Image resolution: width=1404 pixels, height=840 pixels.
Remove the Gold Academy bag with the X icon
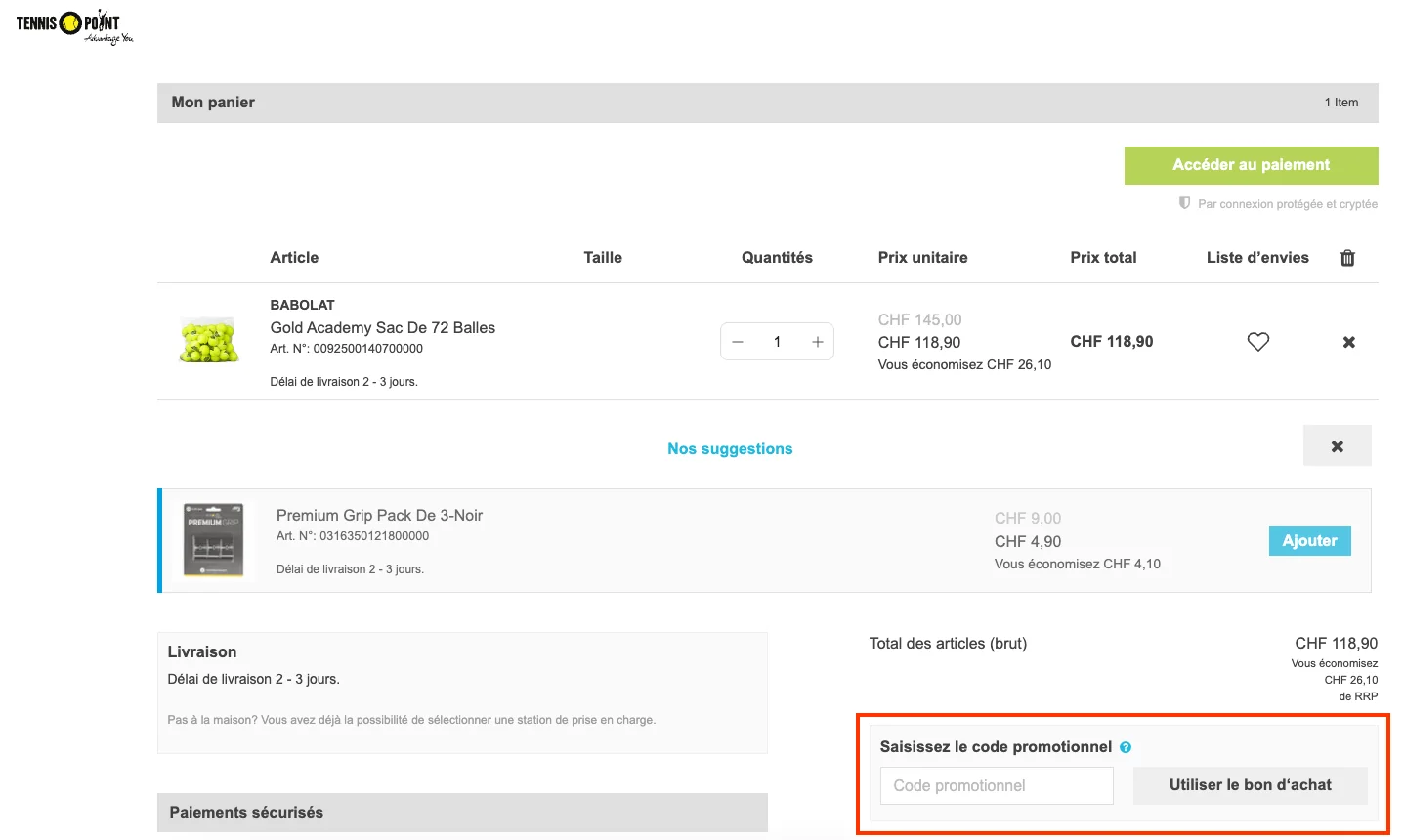coord(1348,341)
